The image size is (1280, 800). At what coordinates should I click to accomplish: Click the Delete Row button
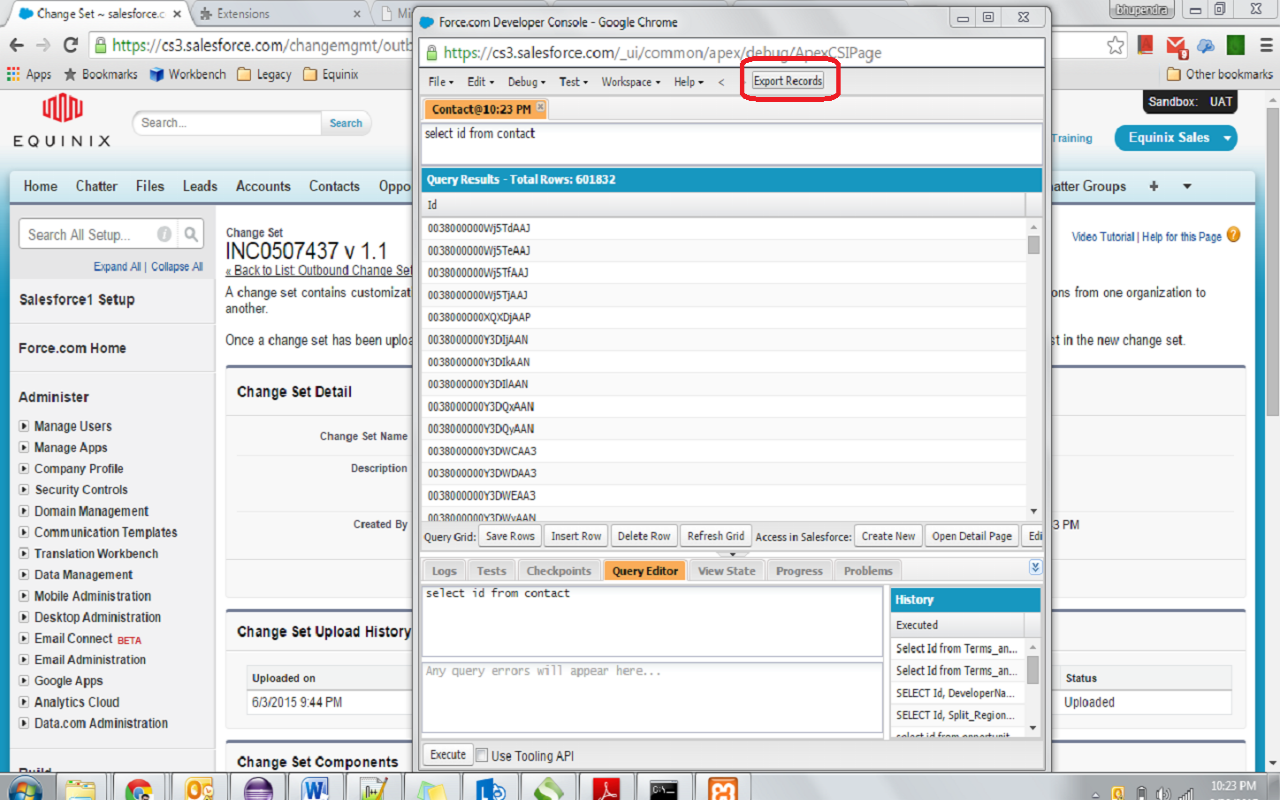pyautogui.click(x=644, y=536)
